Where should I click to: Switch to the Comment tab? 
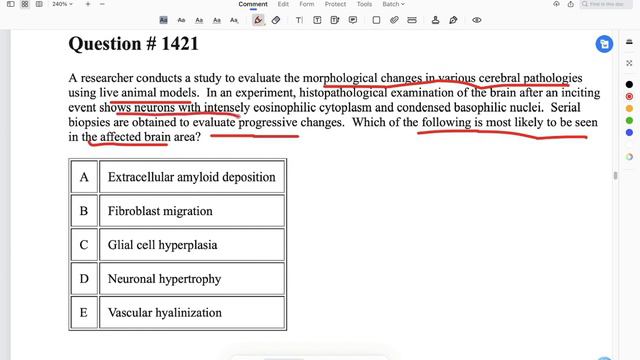[x=253, y=4]
